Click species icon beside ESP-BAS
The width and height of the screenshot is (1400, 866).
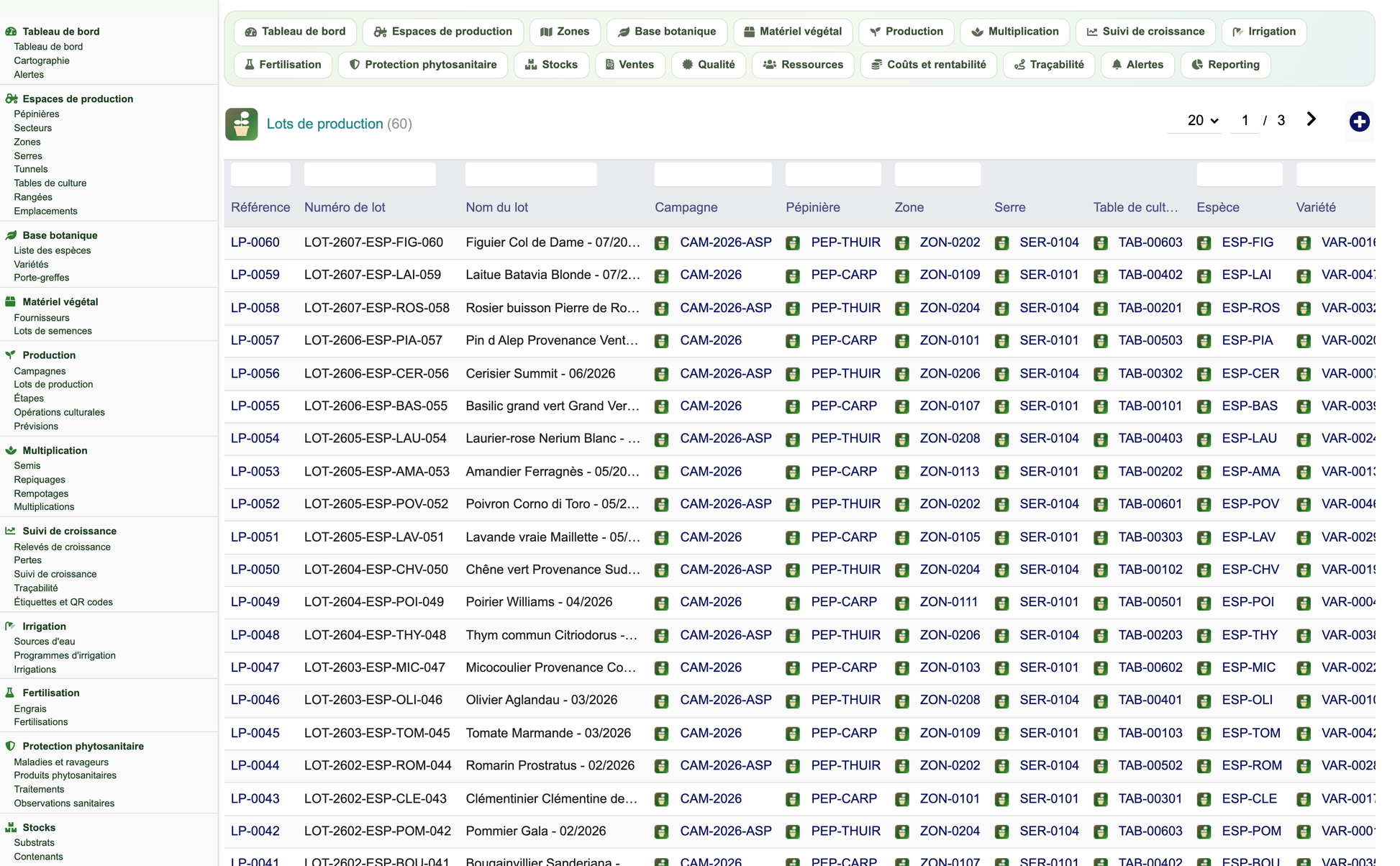click(1204, 406)
